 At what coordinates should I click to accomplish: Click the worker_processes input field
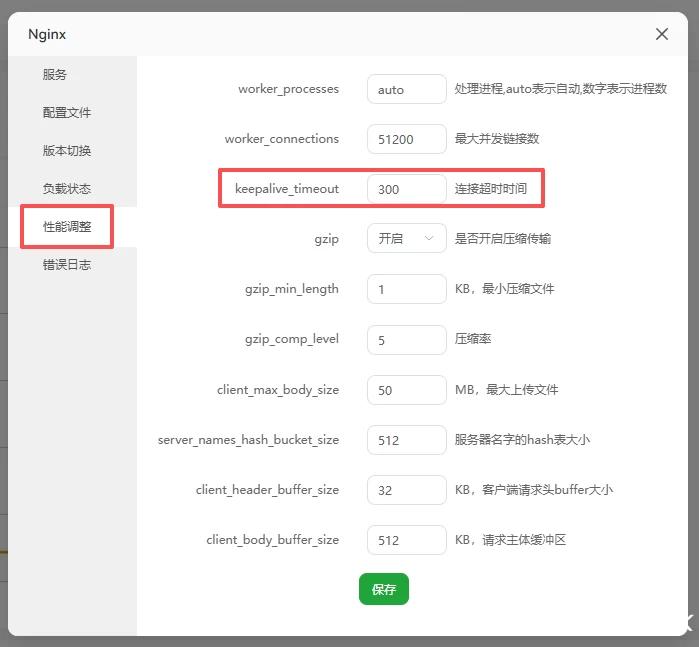point(406,89)
